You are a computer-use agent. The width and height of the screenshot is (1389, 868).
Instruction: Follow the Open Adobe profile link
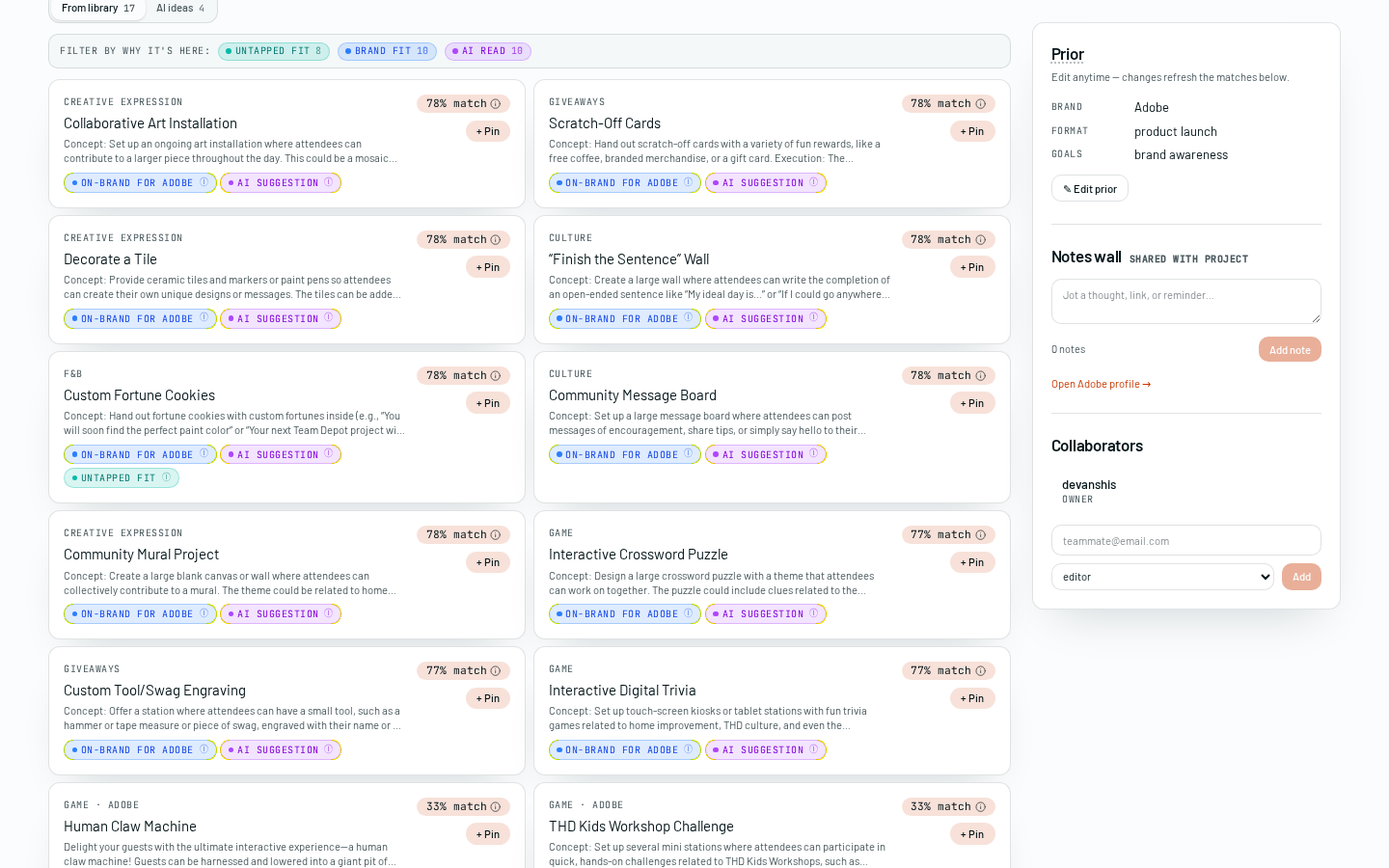point(1101,384)
